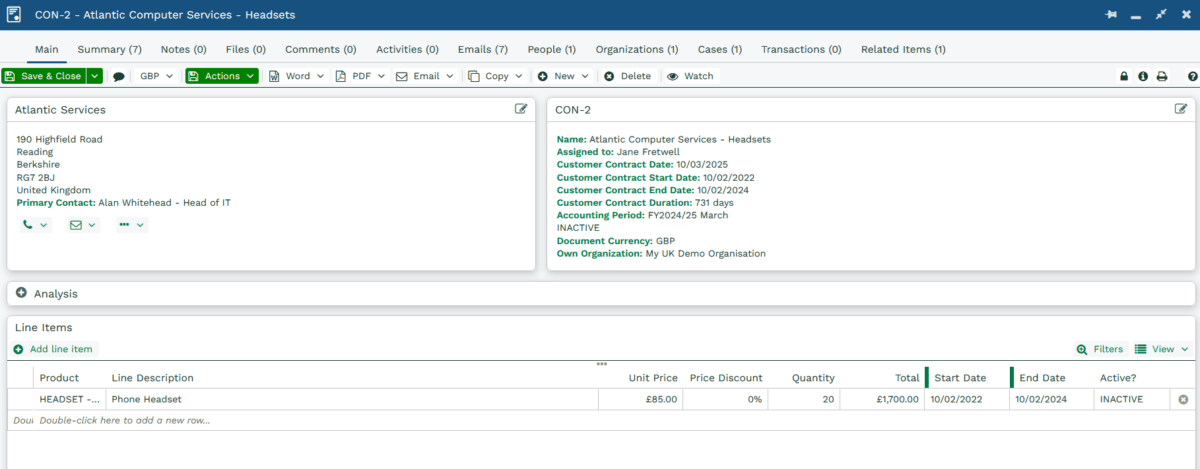The width and height of the screenshot is (1200, 469).
Task: Add a new line item
Action: 53,349
